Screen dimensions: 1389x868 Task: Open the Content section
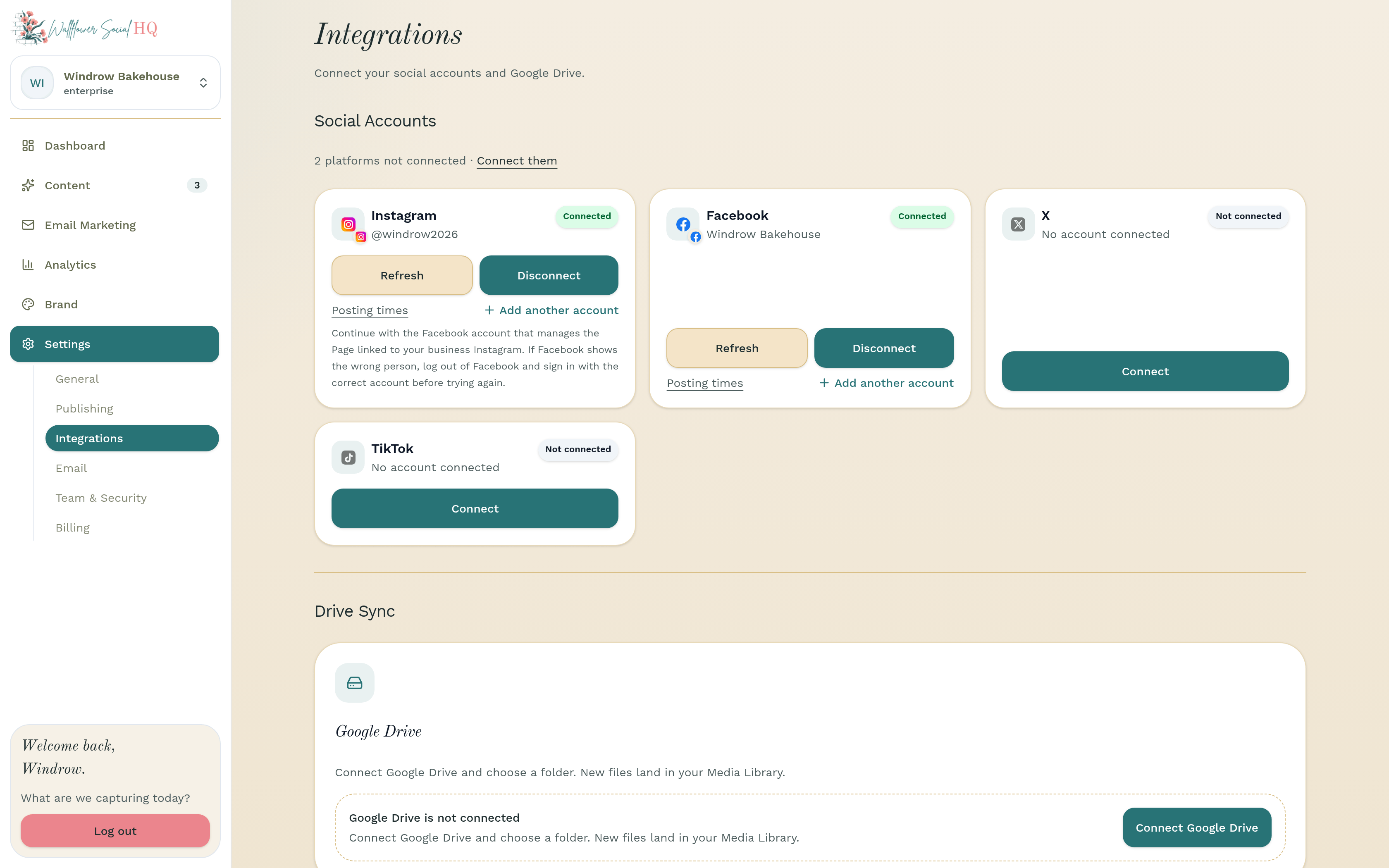(114, 186)
